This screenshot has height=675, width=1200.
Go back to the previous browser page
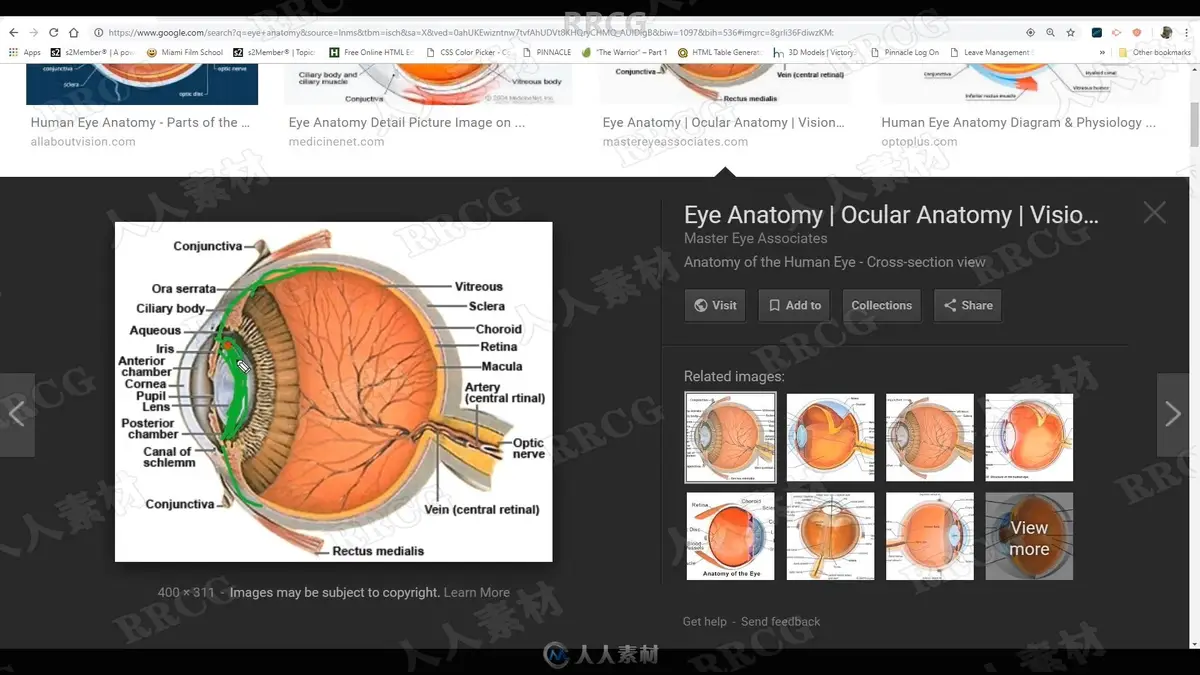click(x=13, y=33)
